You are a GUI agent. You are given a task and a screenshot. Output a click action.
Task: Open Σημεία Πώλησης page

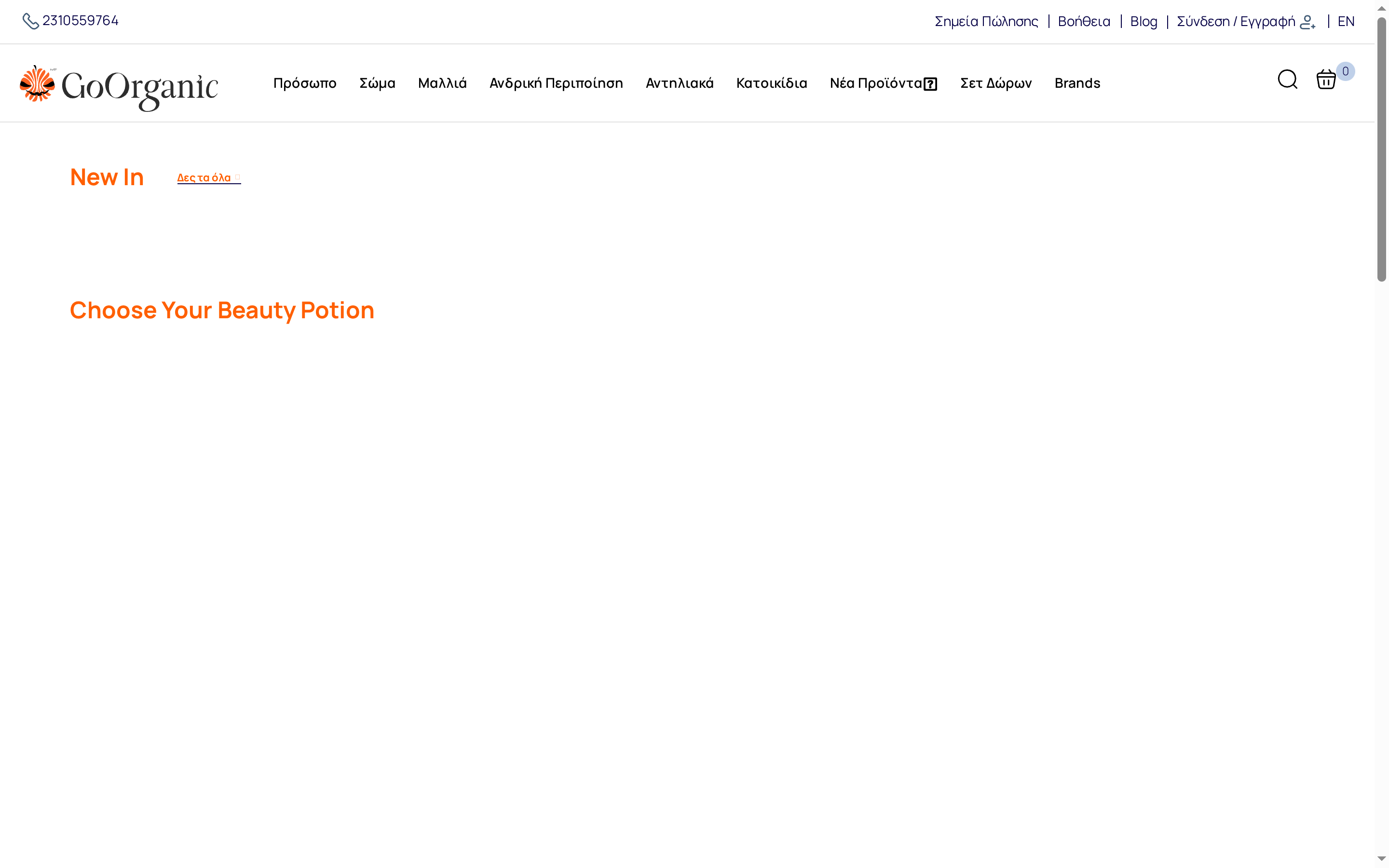987,21
